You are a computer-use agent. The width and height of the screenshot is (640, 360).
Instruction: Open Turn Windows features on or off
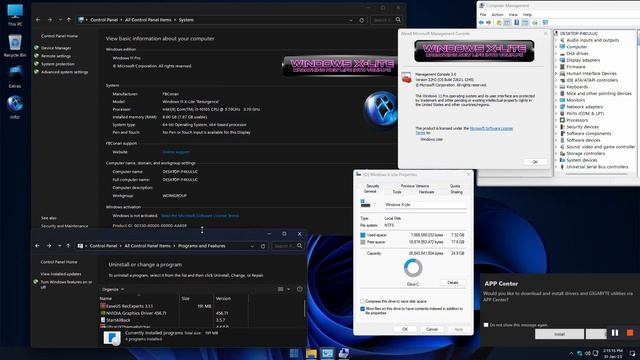[x=66, y=284]
